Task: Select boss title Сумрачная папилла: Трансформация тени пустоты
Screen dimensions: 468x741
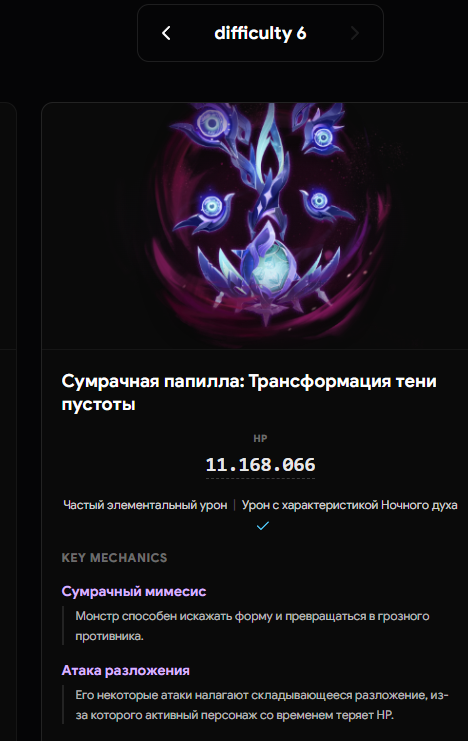Action: (249, 392)
